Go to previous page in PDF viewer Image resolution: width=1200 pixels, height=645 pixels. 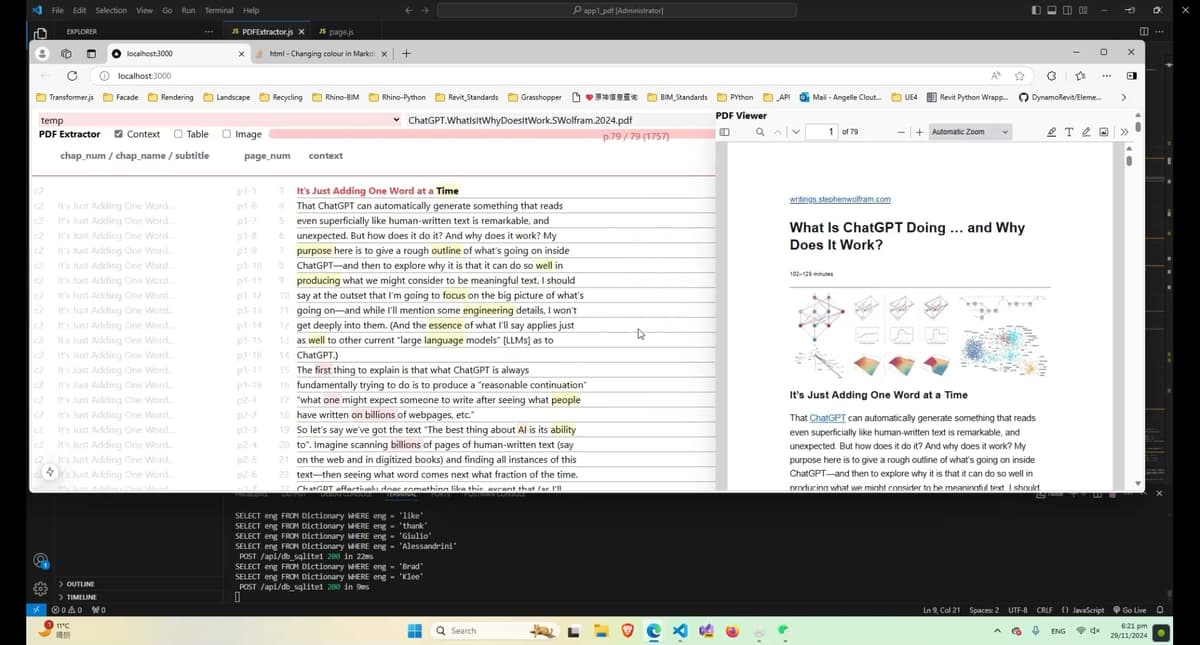pyautogui.click(x=778, y=132)
